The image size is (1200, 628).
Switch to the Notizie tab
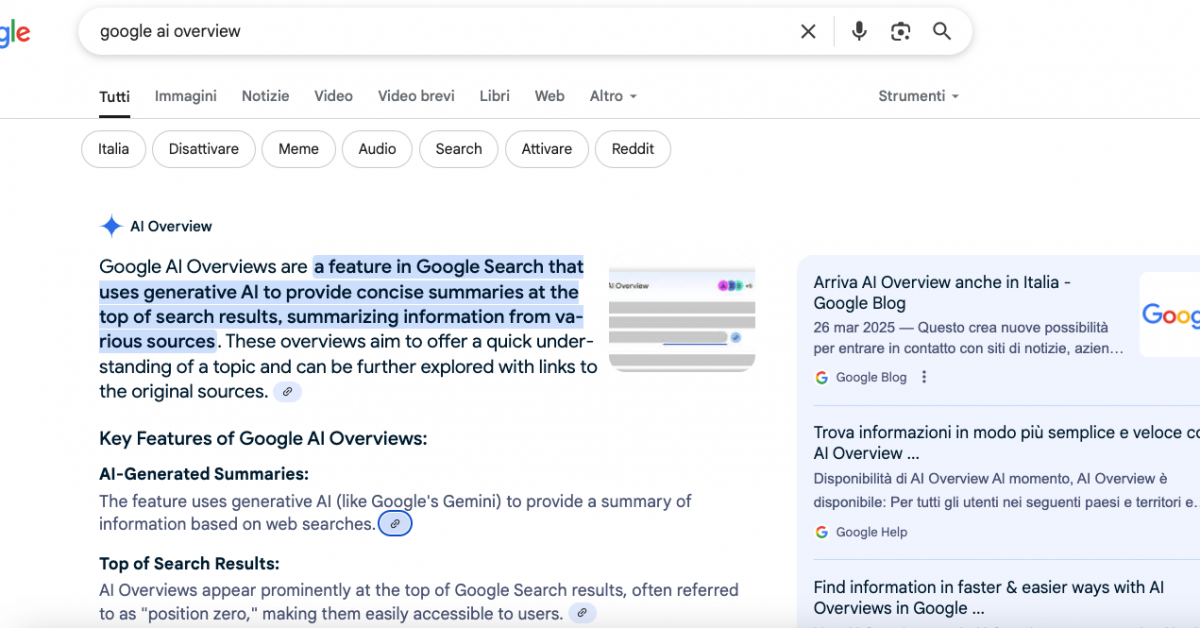[265, 96]
